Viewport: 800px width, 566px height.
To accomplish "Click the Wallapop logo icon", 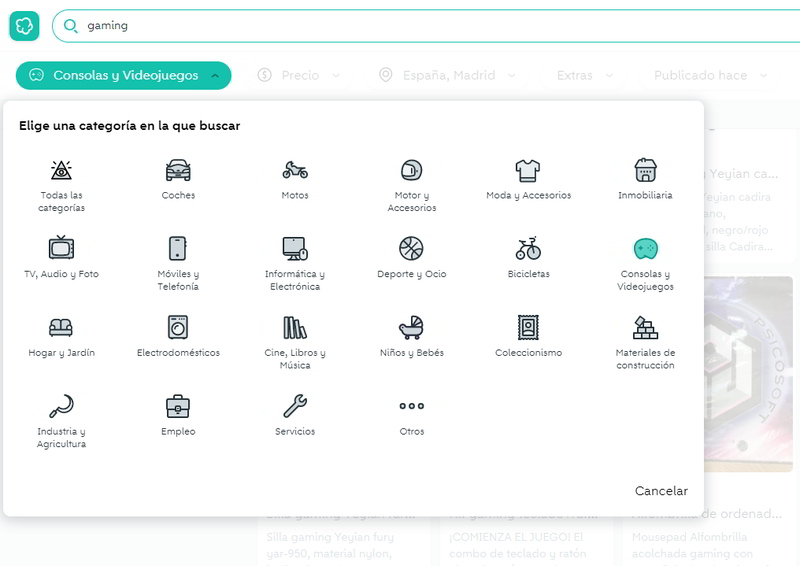I will 24,25.
